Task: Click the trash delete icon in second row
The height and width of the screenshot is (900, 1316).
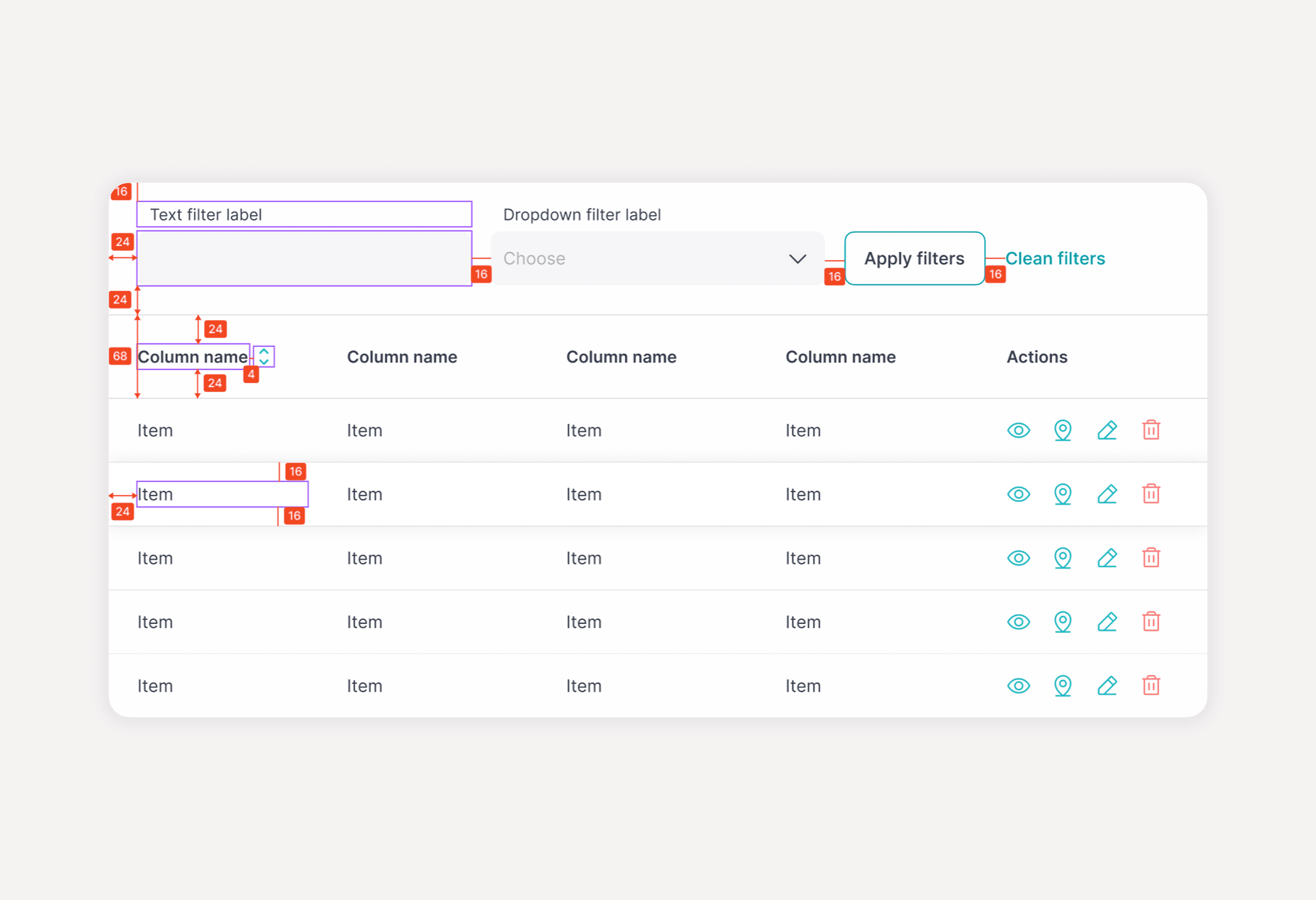Action: click(1151, 494)
